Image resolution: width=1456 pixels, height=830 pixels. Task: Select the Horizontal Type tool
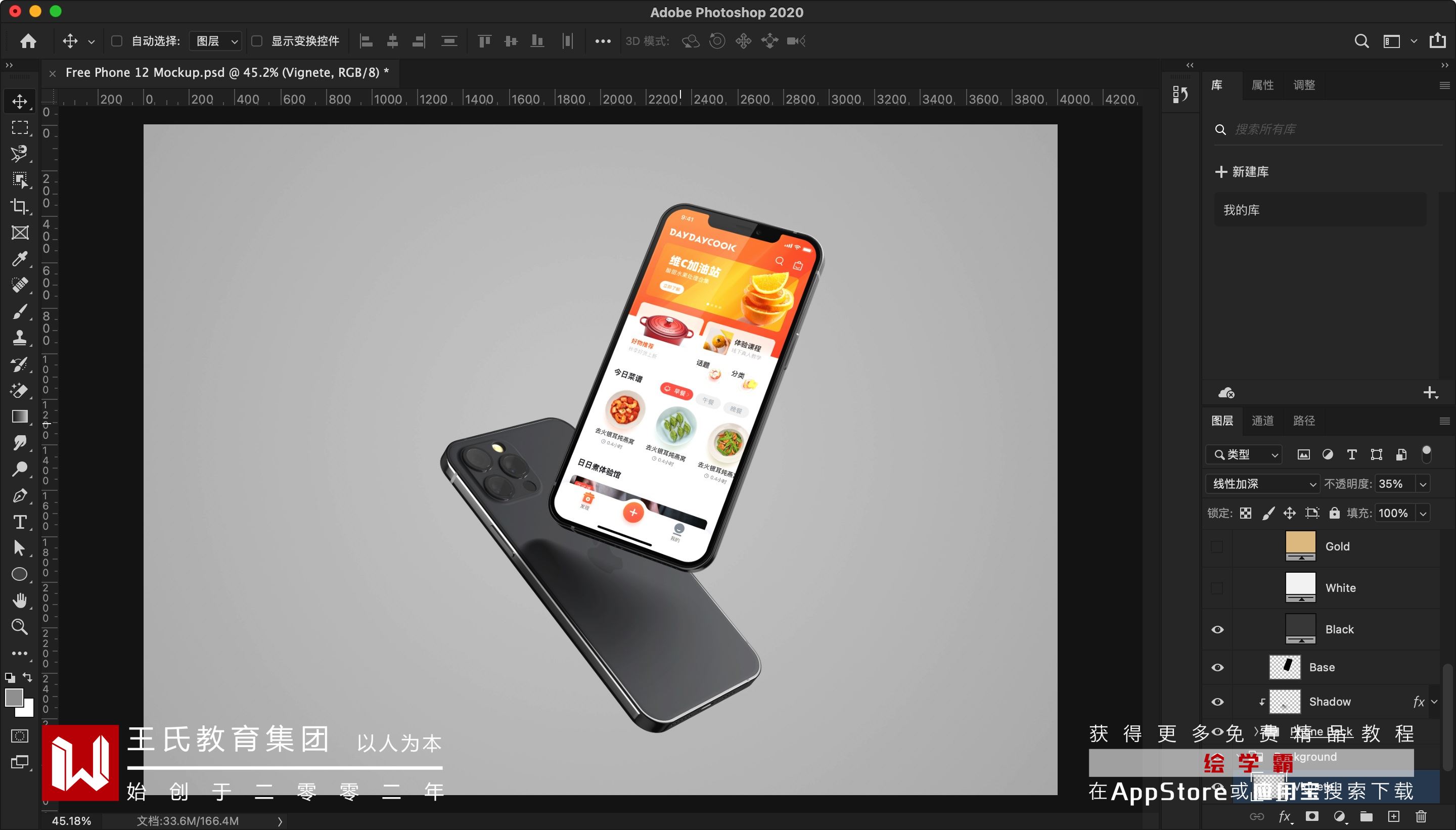click(x=20, y=522)
